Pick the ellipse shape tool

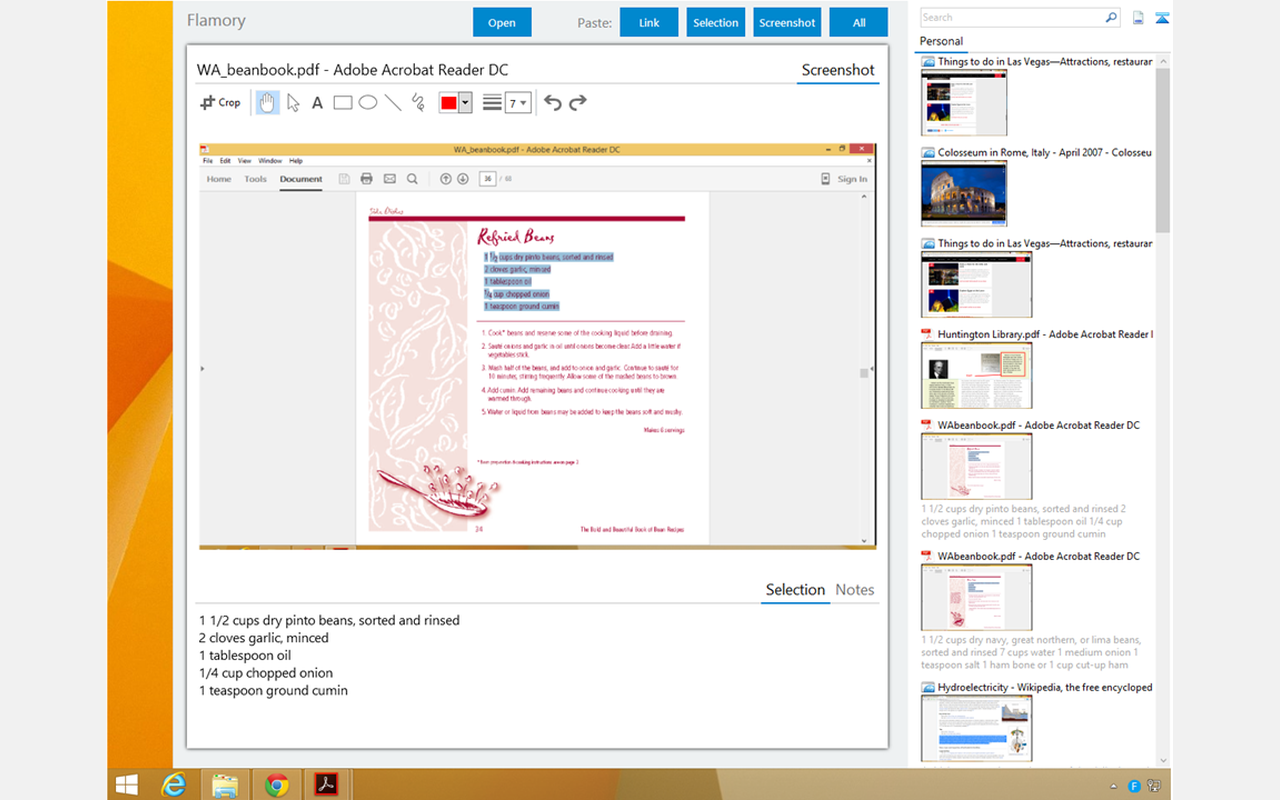click(x=368, y=102)
